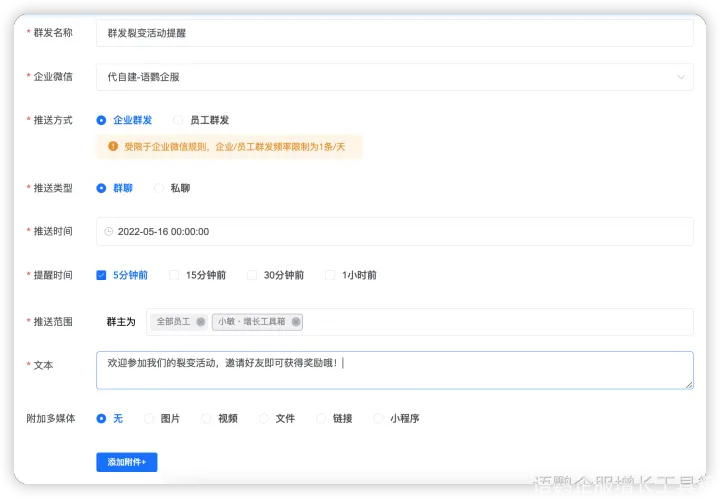Select 小程序 as attached media type
This screenshot has height=498, width=720.
(379, 419)
